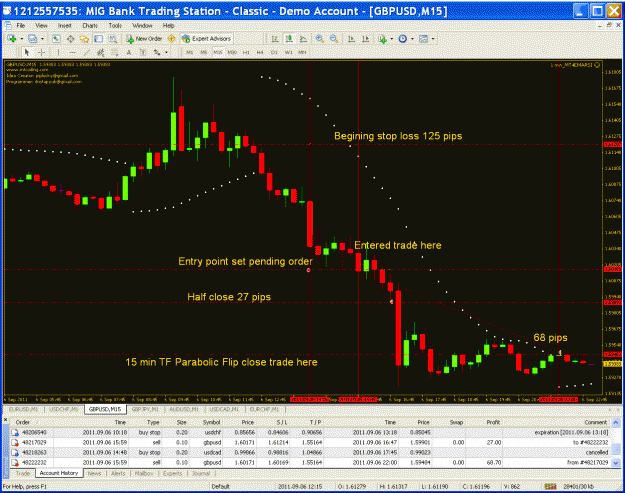Open the Profiles toolbar icon

click(x=32, y=39)
